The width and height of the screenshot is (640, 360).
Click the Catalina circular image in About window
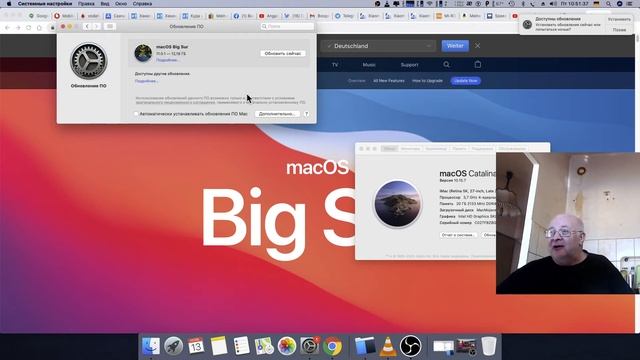tap(398, 204)
